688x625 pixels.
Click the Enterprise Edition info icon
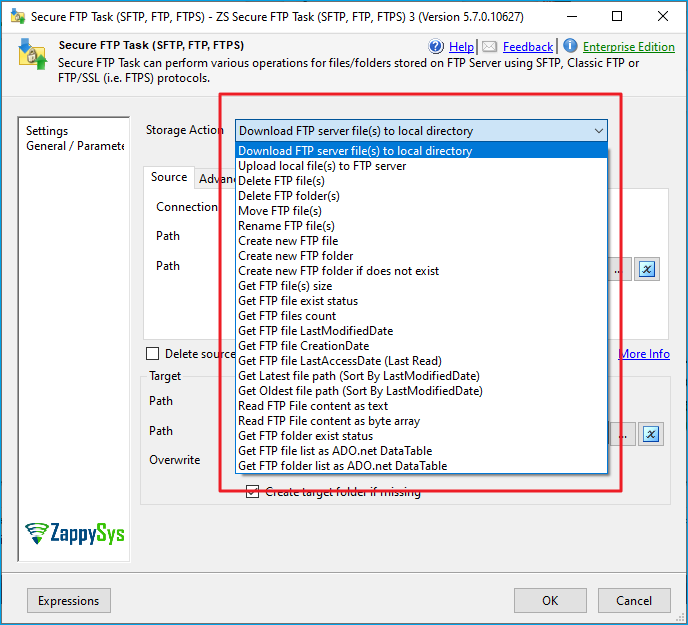(x=570, y=46)
